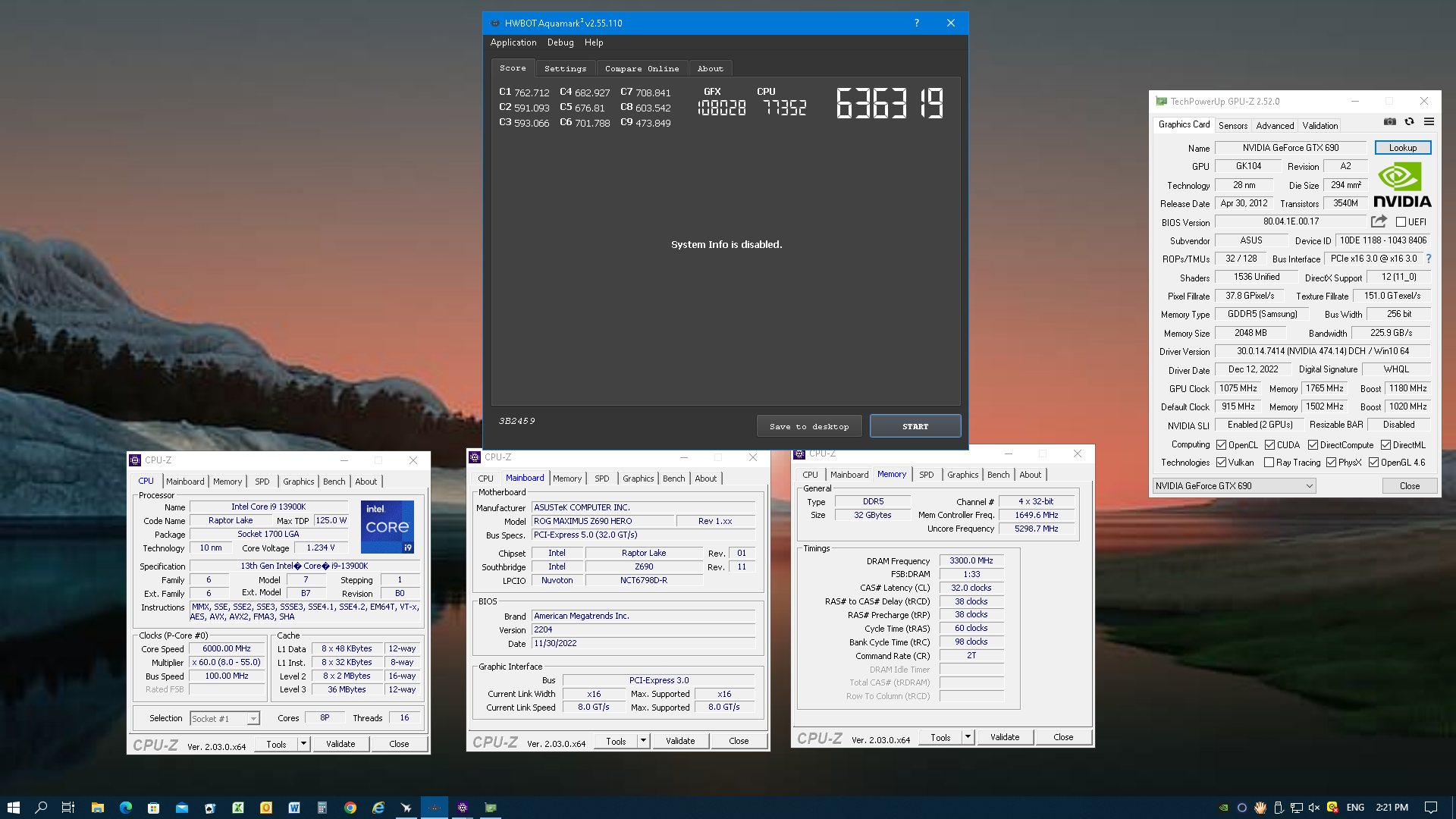Switch to the Compare Online tab
This screenshot has width=1456, height=819.
tap(642, 68)
